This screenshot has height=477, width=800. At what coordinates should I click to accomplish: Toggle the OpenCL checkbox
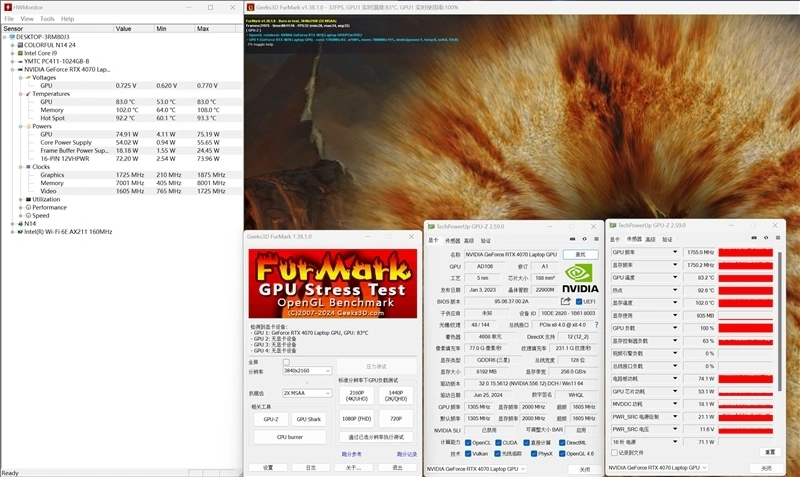tap(468, 443)
